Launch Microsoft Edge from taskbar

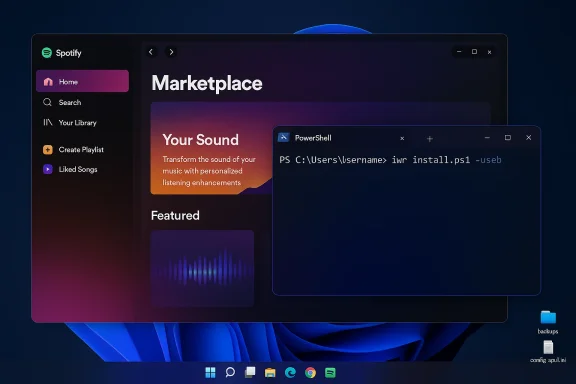[290, 373]
